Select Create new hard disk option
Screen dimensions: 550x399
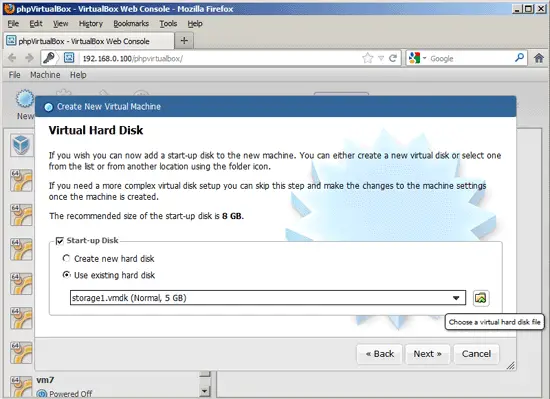pos(66,258)
